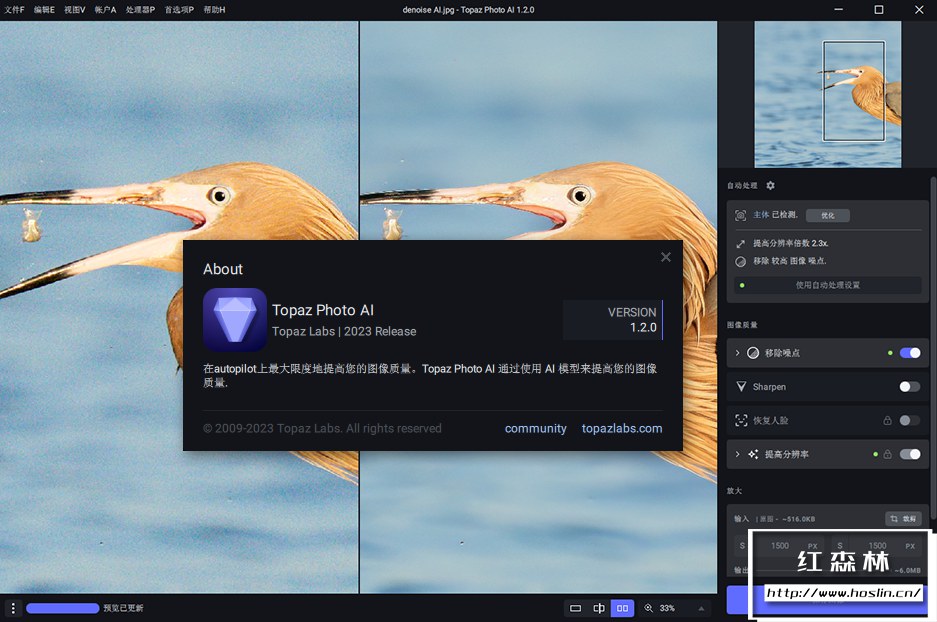Close the About dialog

[666, 257]
